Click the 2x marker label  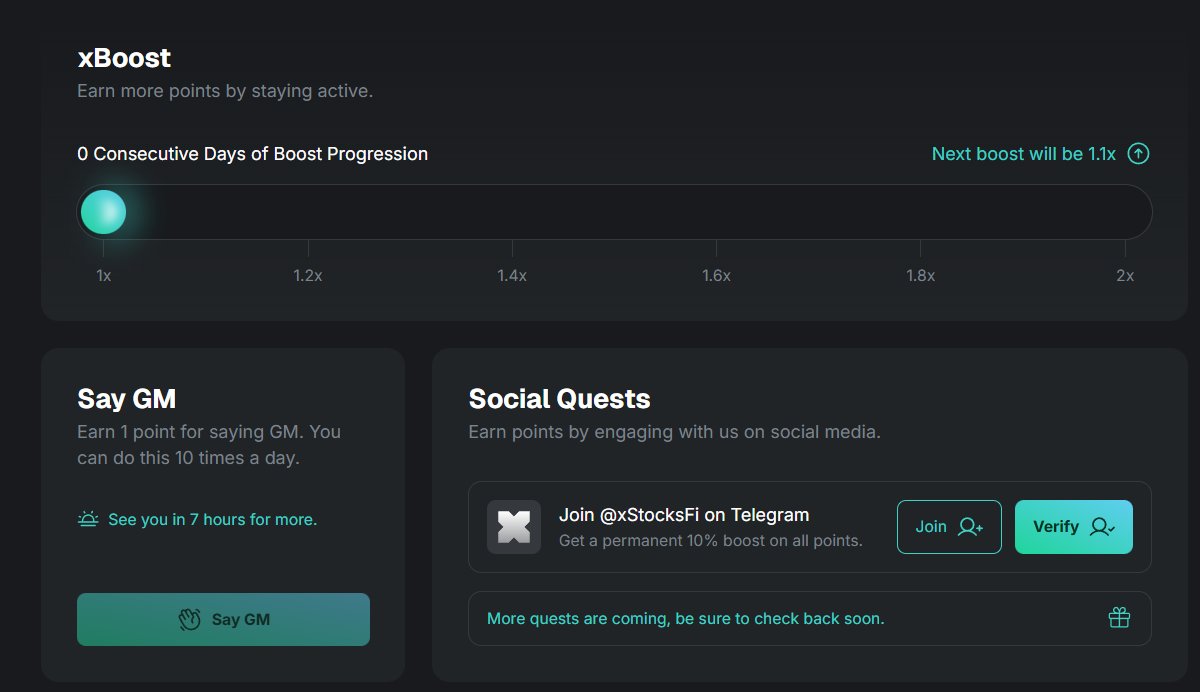(1125, 276)
